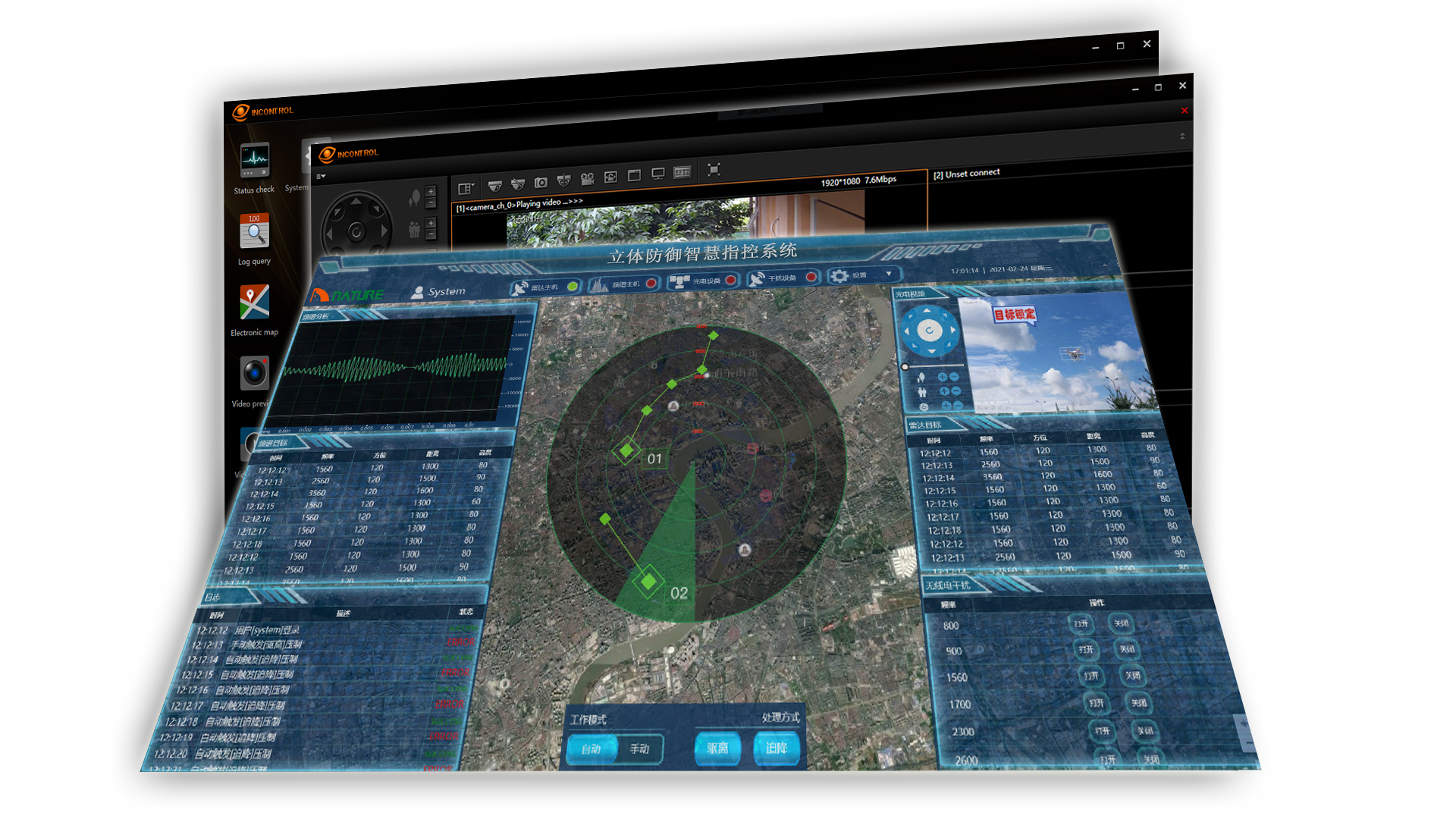Toggle the 干扰设备 status indicator
This screenshot has height=819, width=1456.
pyautogui.click(x=811, y=278)
